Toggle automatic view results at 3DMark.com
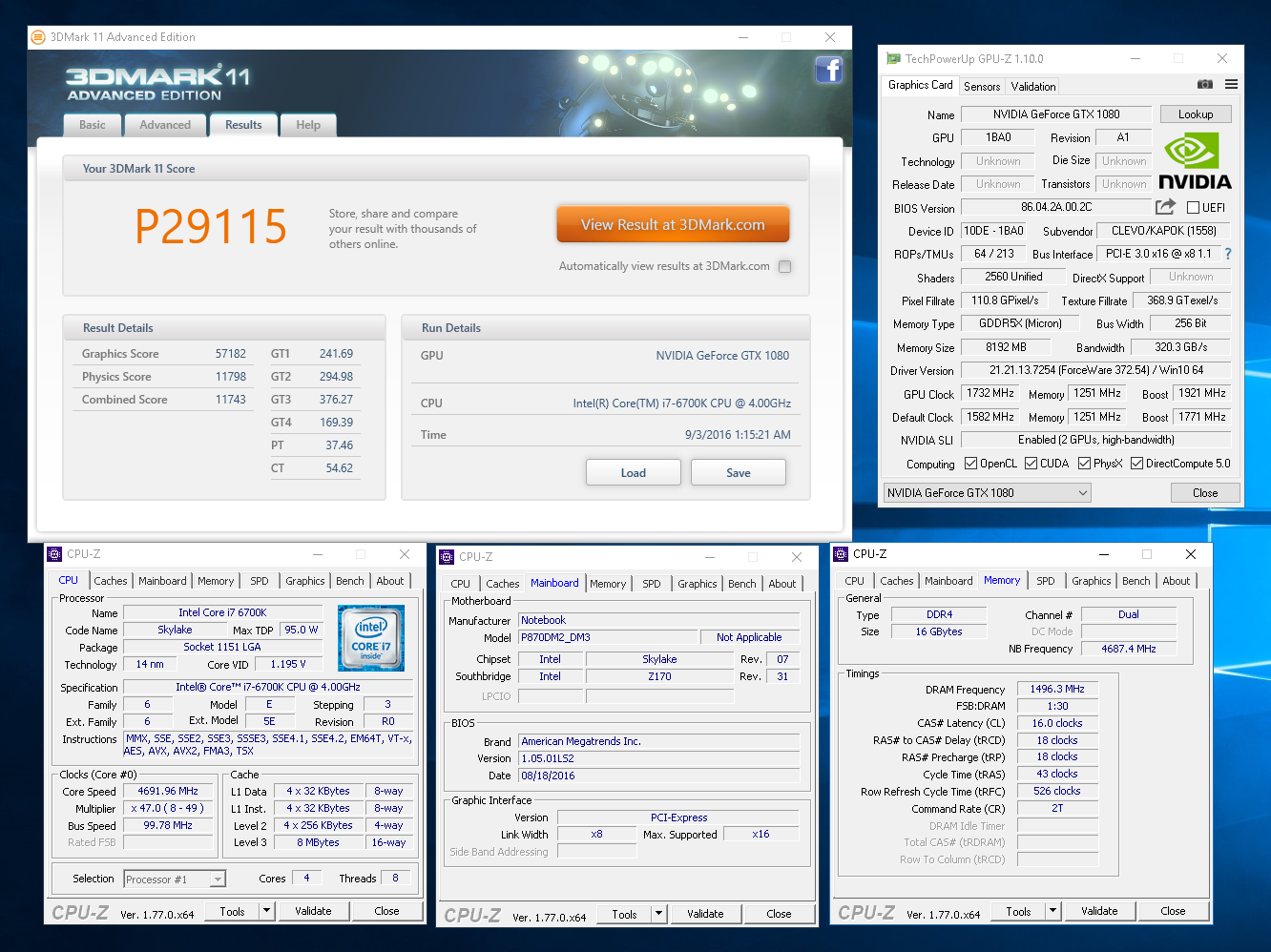Screen dimensions: 1271x952 (x=784, y=267)
